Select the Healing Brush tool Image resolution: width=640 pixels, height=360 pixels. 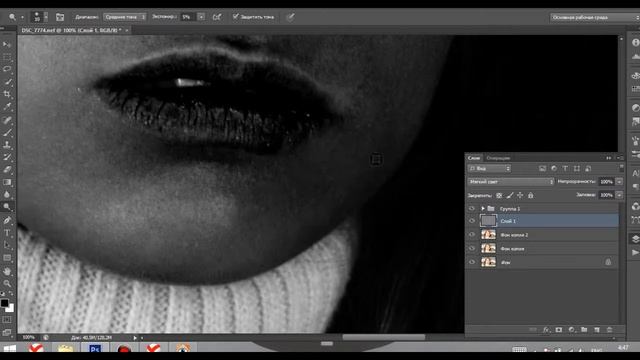pyautogui.click(x=7, y=120)
